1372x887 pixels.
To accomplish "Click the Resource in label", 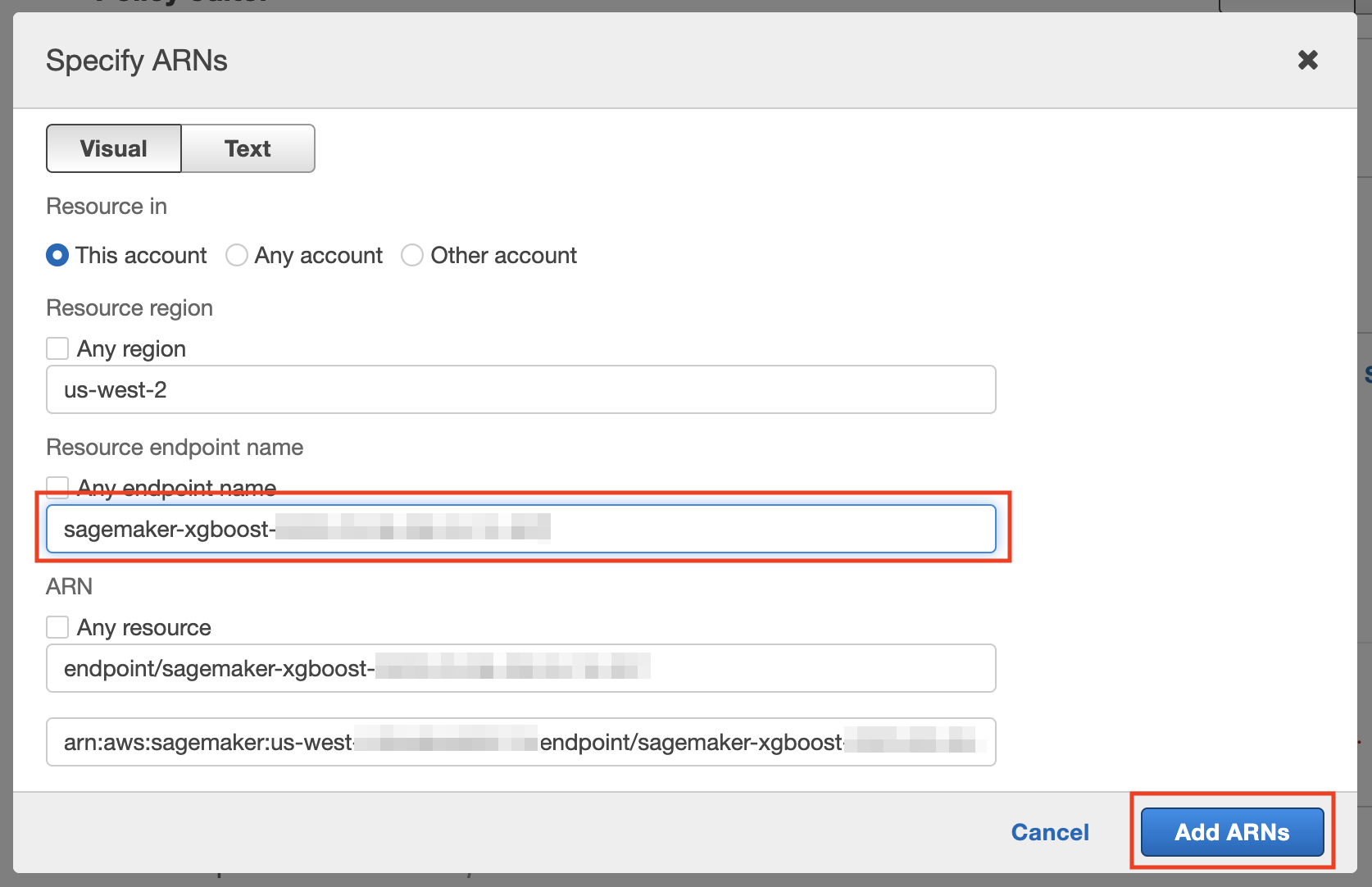I will pos(106,206).
